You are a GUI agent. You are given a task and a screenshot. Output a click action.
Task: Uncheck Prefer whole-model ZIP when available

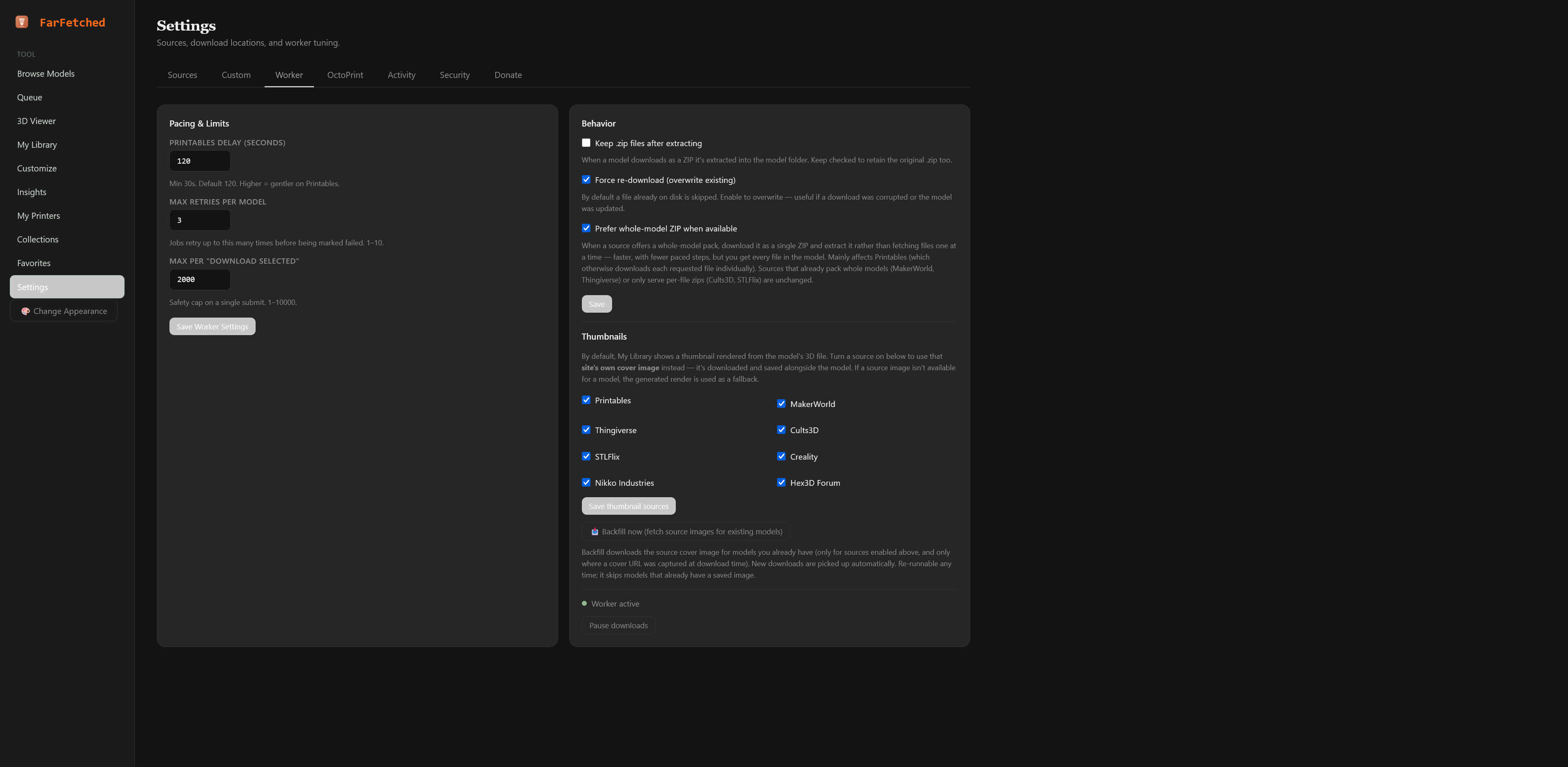586,228
